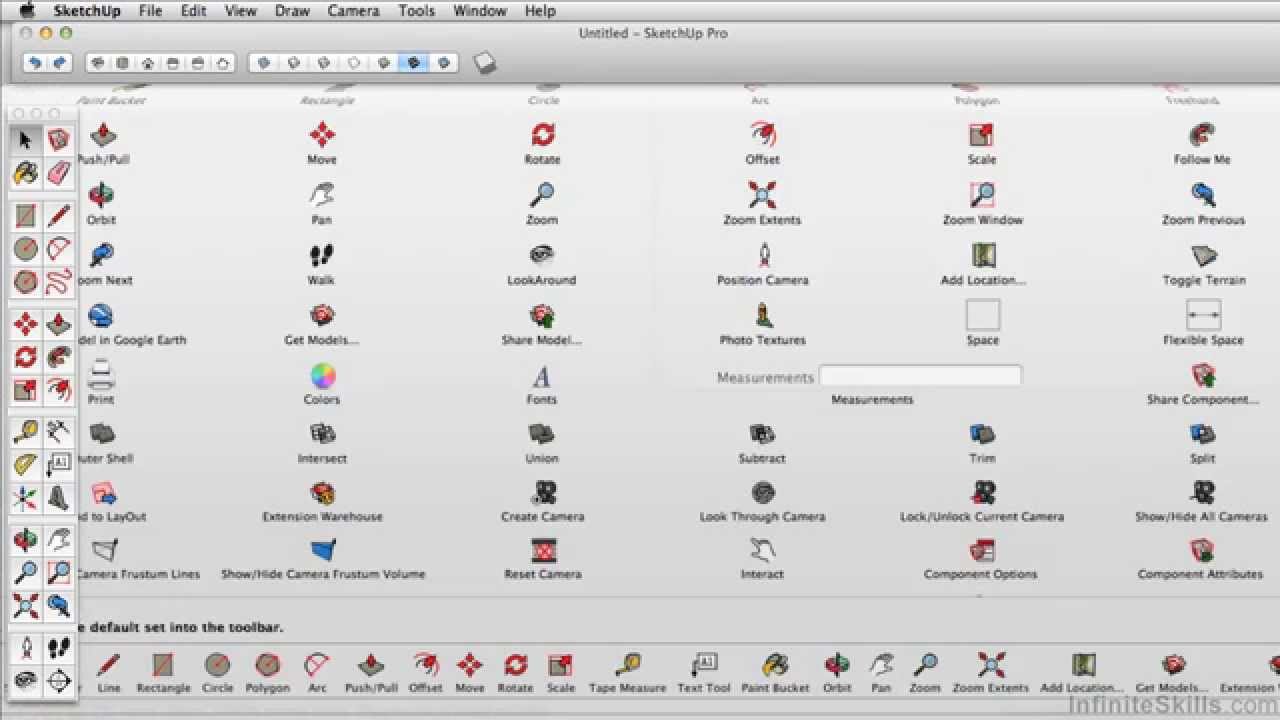Select the arrow Select tool in palette
This screenshot has width=1280, height=720.
26,140
